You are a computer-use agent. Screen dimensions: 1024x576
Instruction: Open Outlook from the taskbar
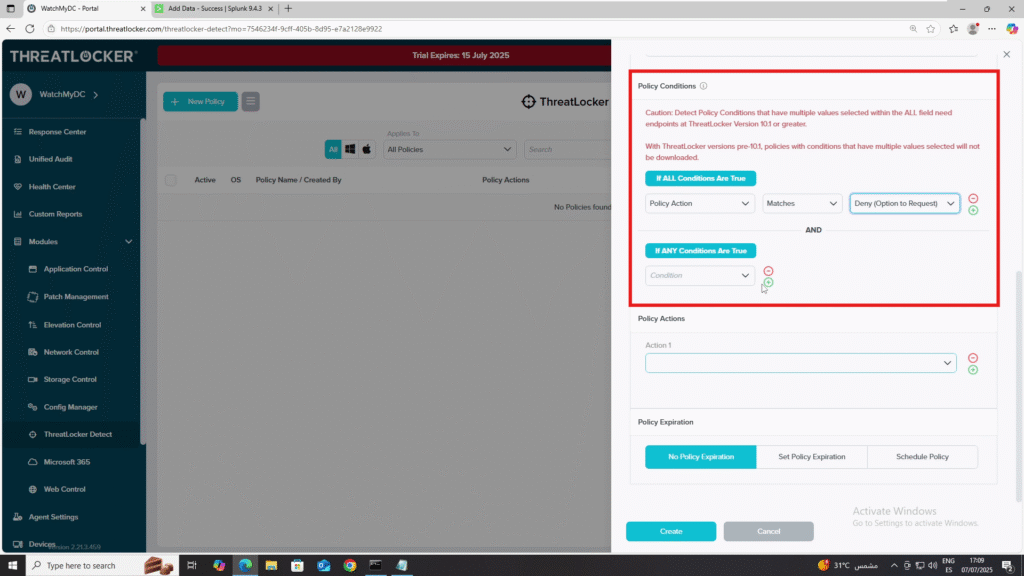point(323,566)
